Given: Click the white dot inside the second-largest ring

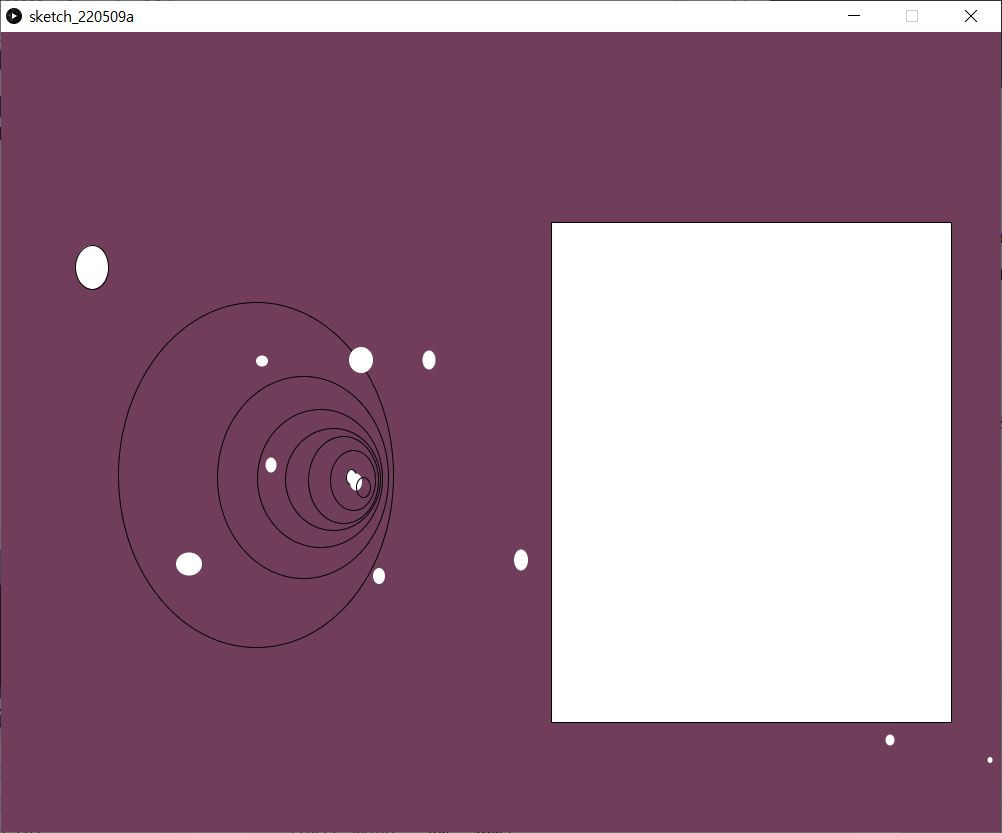Looking at the screenshot, I should [x=271, y=465].
